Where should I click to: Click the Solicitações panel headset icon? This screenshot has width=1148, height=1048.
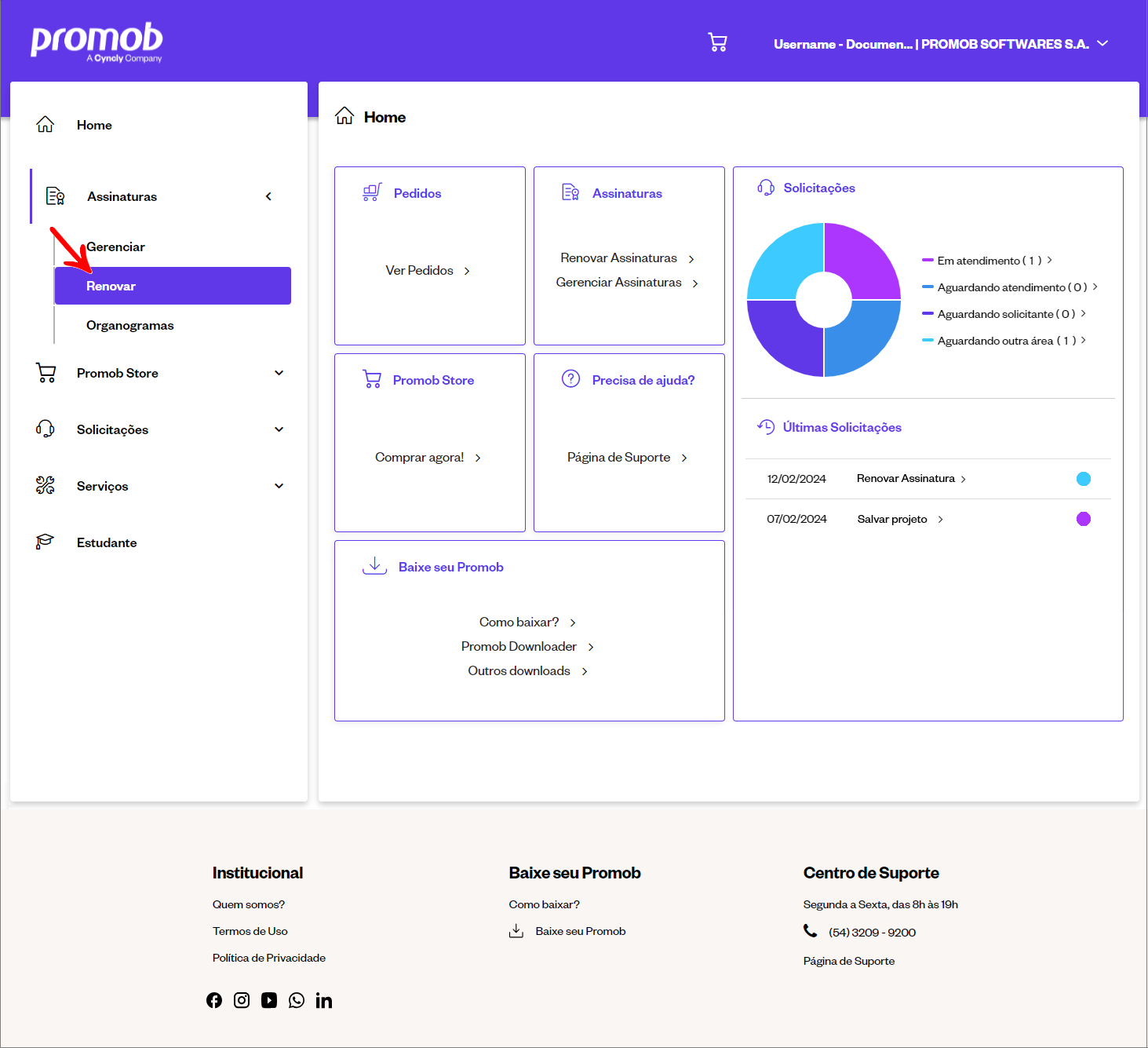[x=766, y=188]
